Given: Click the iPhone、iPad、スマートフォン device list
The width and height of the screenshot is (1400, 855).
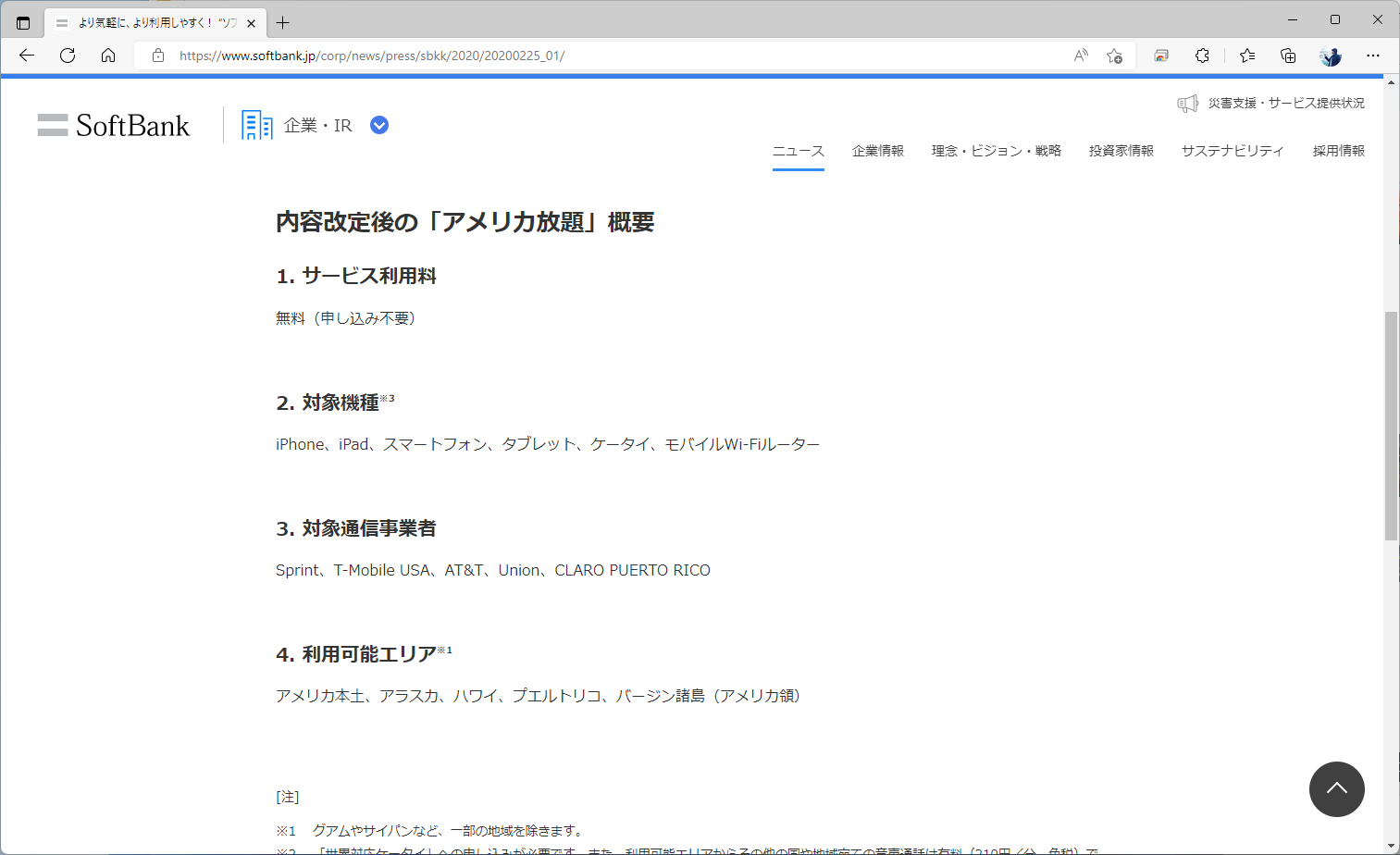Looking at the screenshot, I should coord(548,444).
